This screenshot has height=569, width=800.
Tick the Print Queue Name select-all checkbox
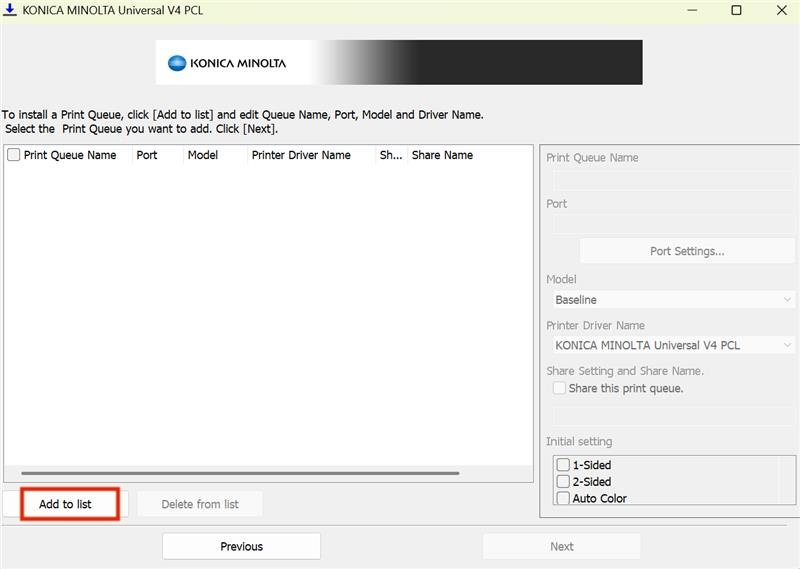14,155
